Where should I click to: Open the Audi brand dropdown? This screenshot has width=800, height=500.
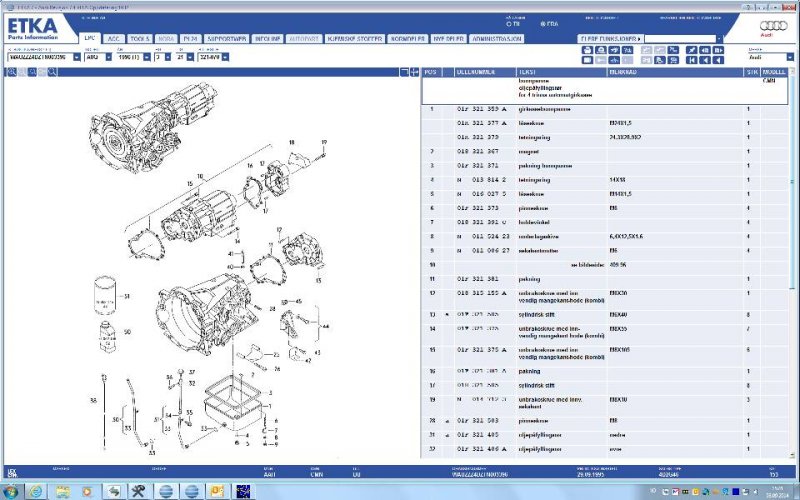tap(770, 58)
